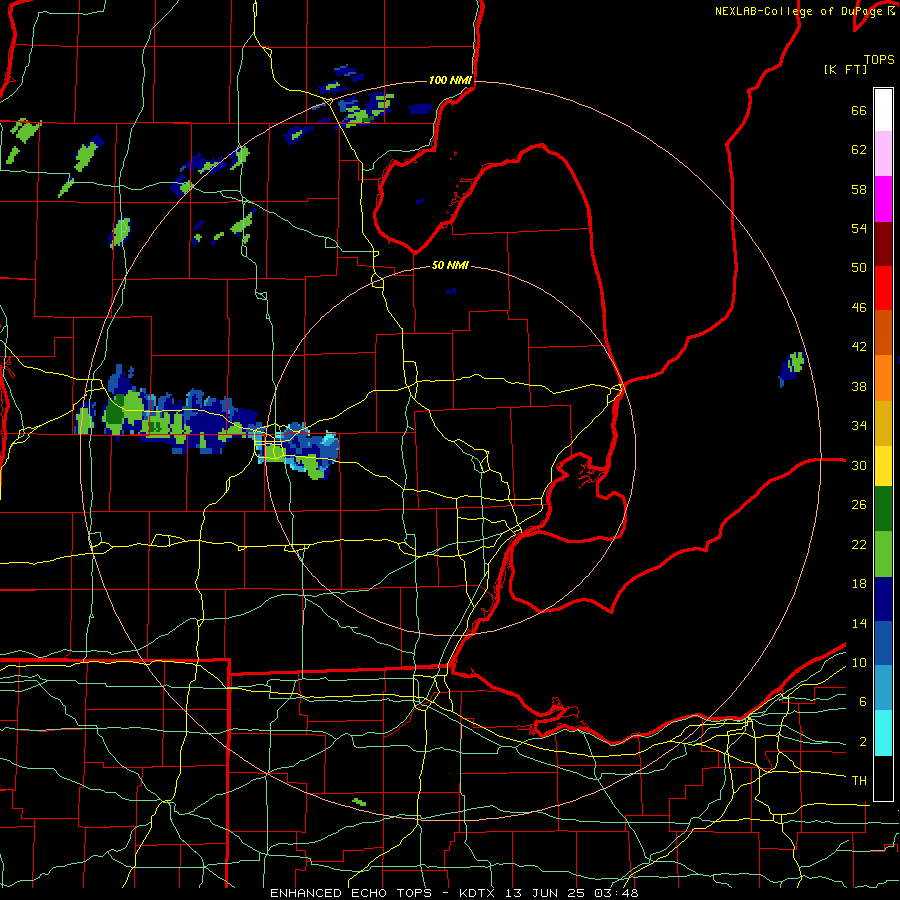This screenshot has width=900, height=900.
Task: Select the white 66 kft legend swatch
Action: (x=883, y=110)
